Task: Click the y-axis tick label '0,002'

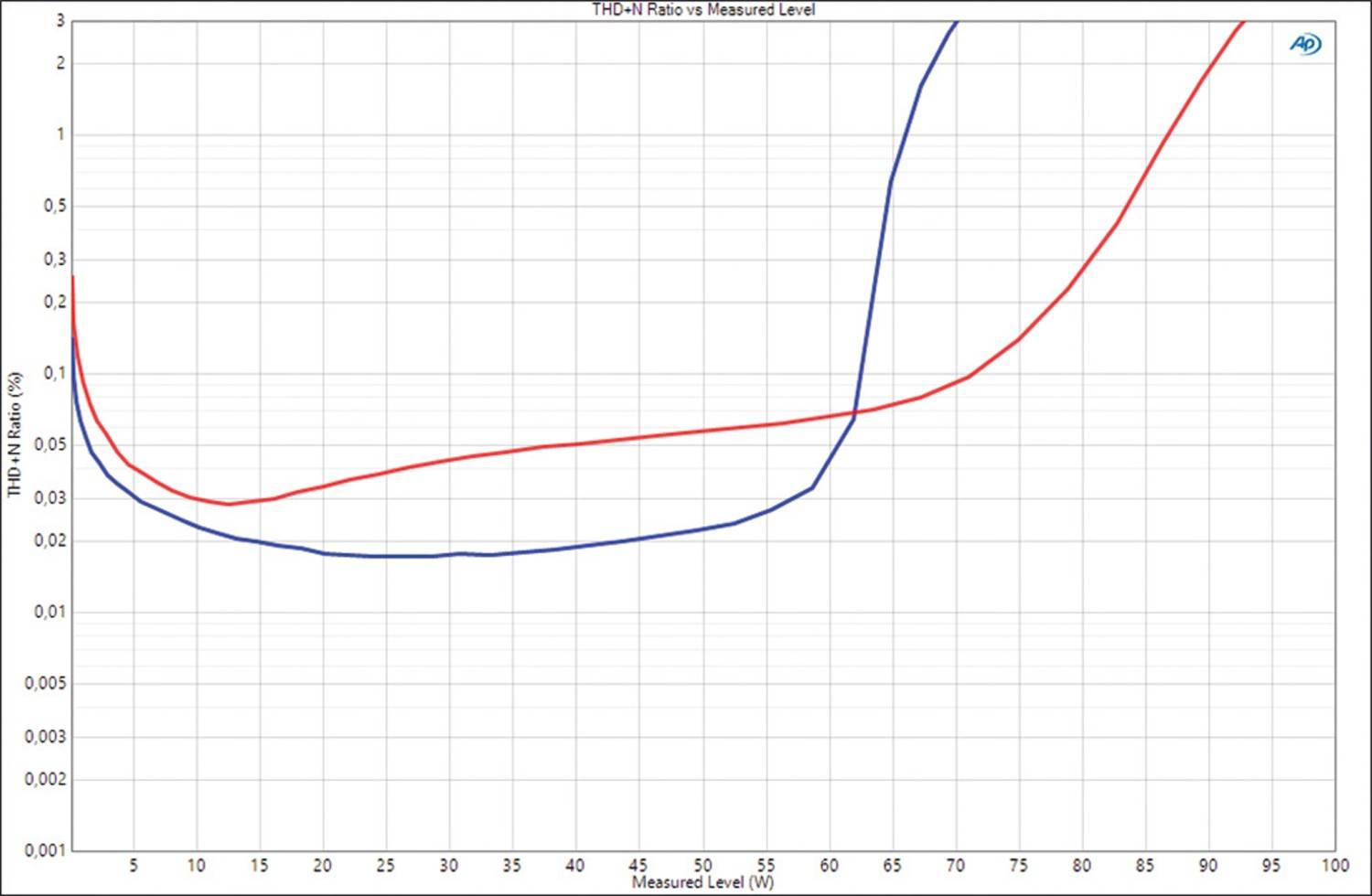Action: pos(46,779)
